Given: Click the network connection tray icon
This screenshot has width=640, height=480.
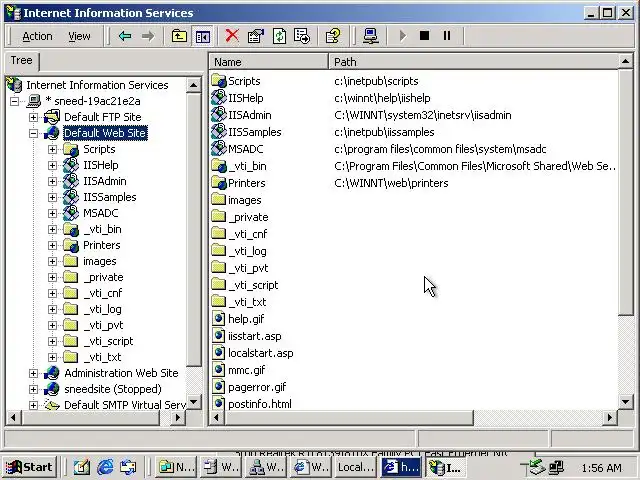Looking at the screenshot, I should coord(556,468).
